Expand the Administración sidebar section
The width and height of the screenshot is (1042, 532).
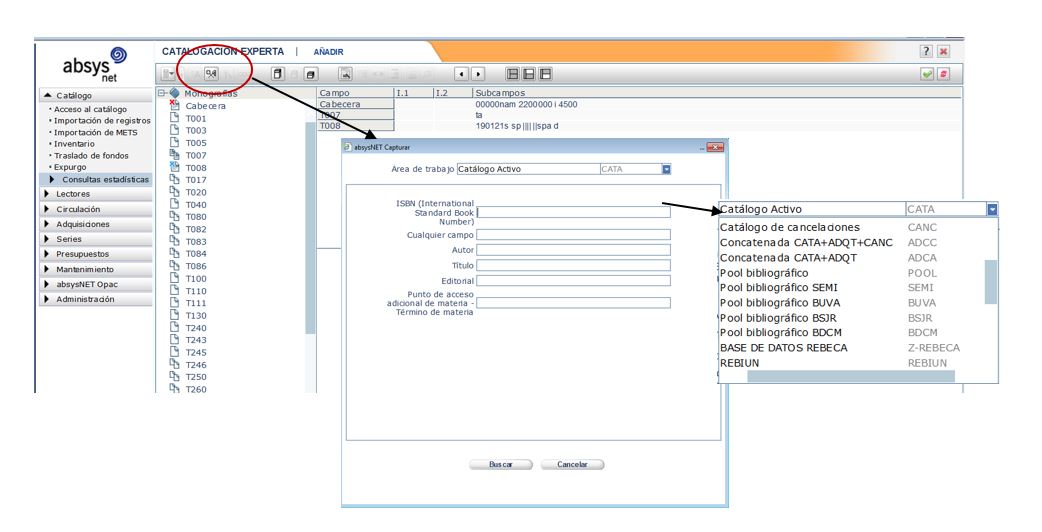pyautogui.click(x=96, y=299)
